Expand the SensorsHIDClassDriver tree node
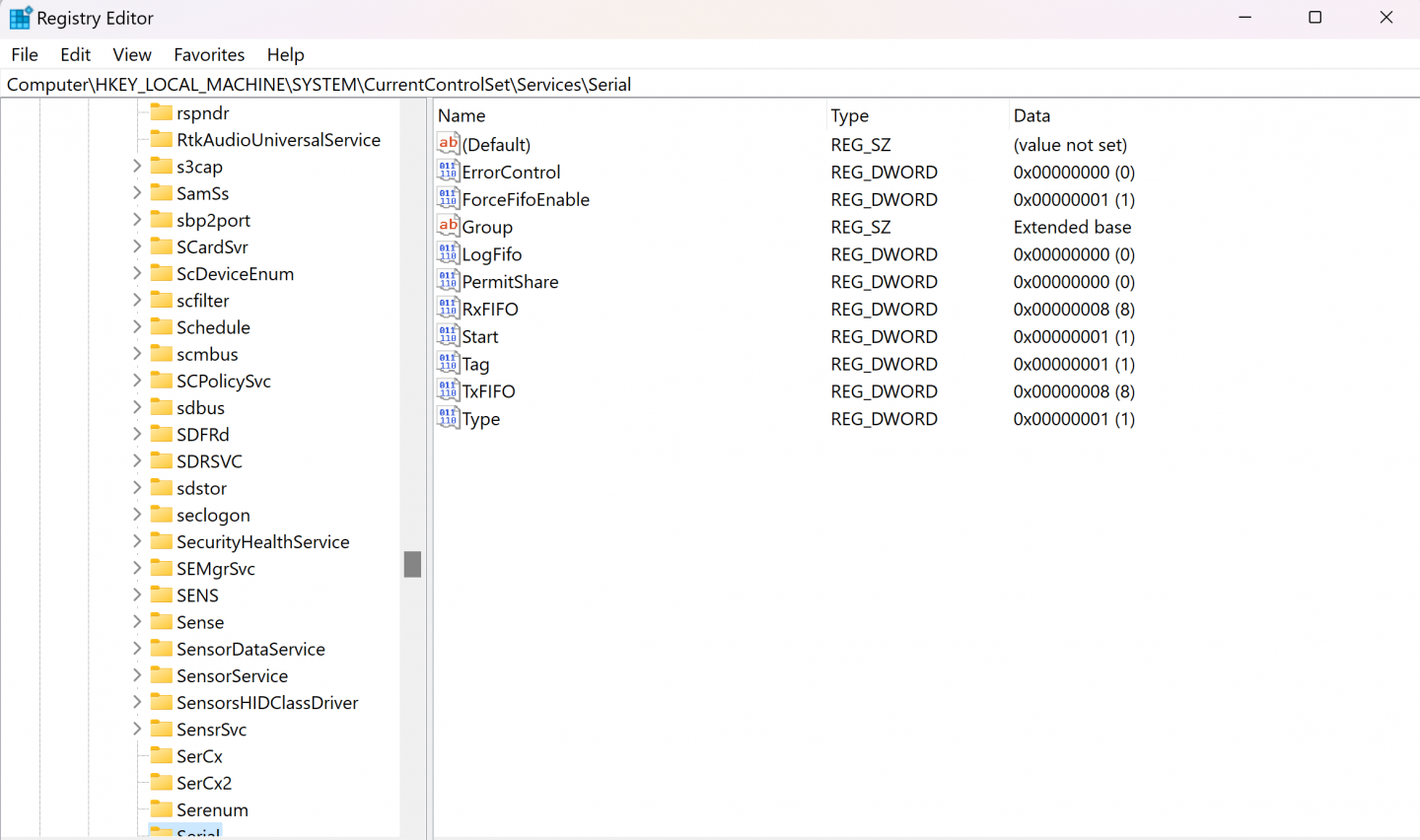The width and height of the screenshot is (1420, 840). coord(137,702)
